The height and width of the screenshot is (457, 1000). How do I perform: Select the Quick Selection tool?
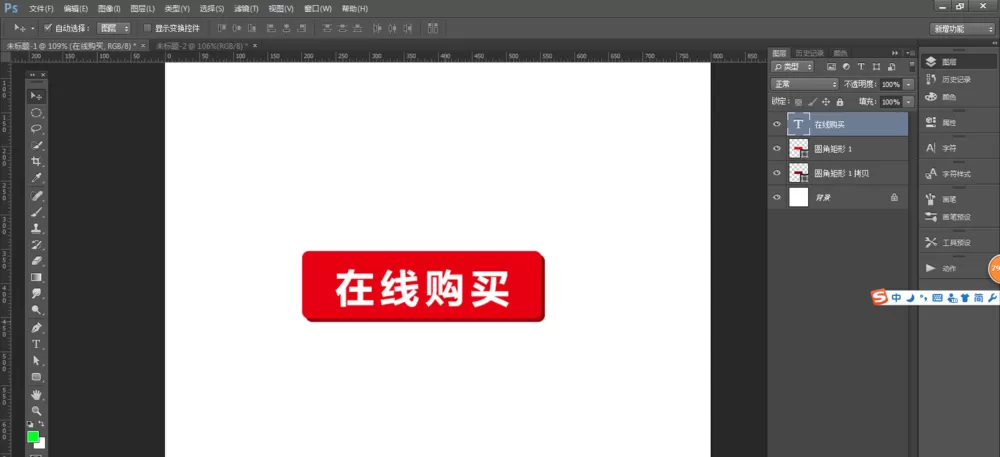tap(36, 145)
